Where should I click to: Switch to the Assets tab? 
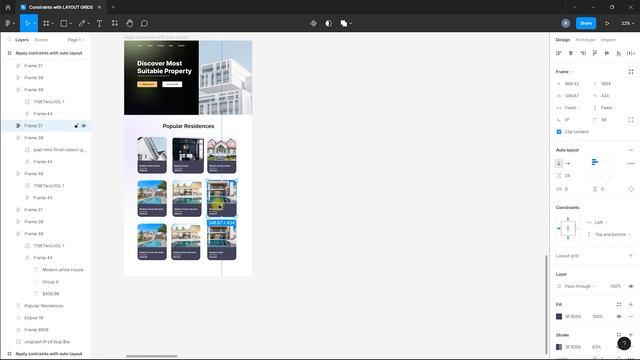pyautogui.click(x=41, y=40)
